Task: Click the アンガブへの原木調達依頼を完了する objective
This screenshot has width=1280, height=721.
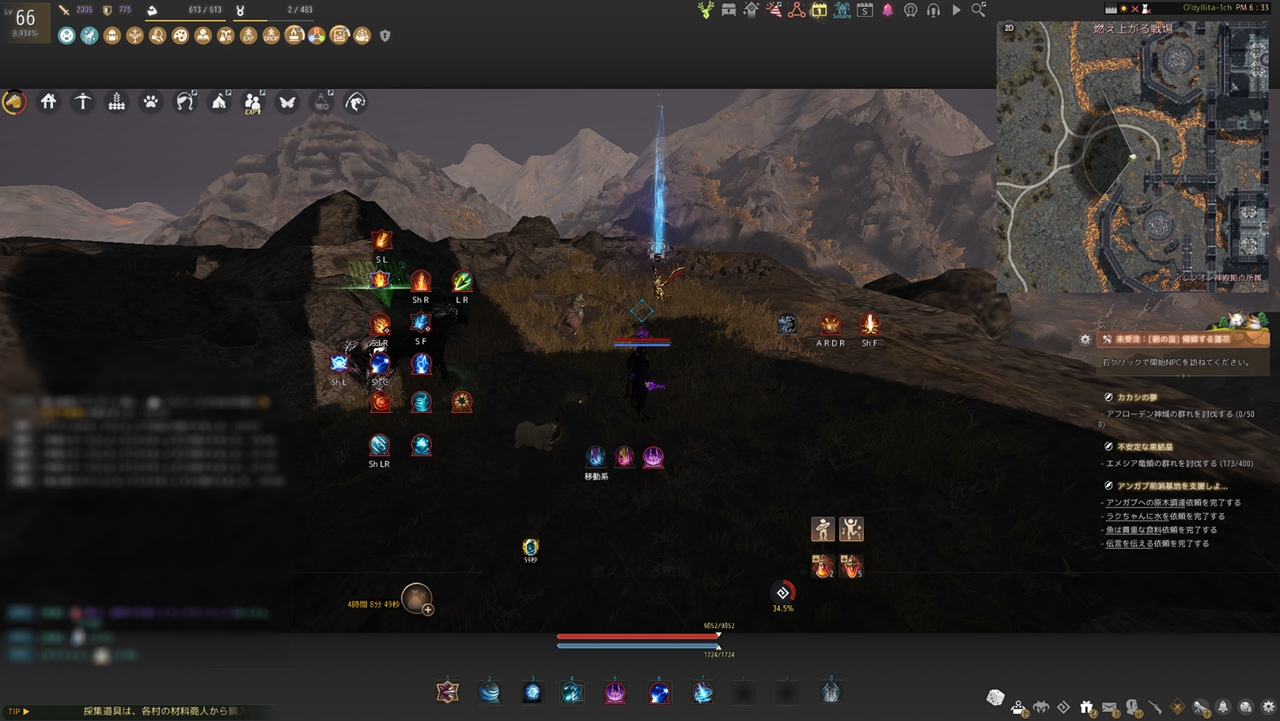Action: 1172,503
